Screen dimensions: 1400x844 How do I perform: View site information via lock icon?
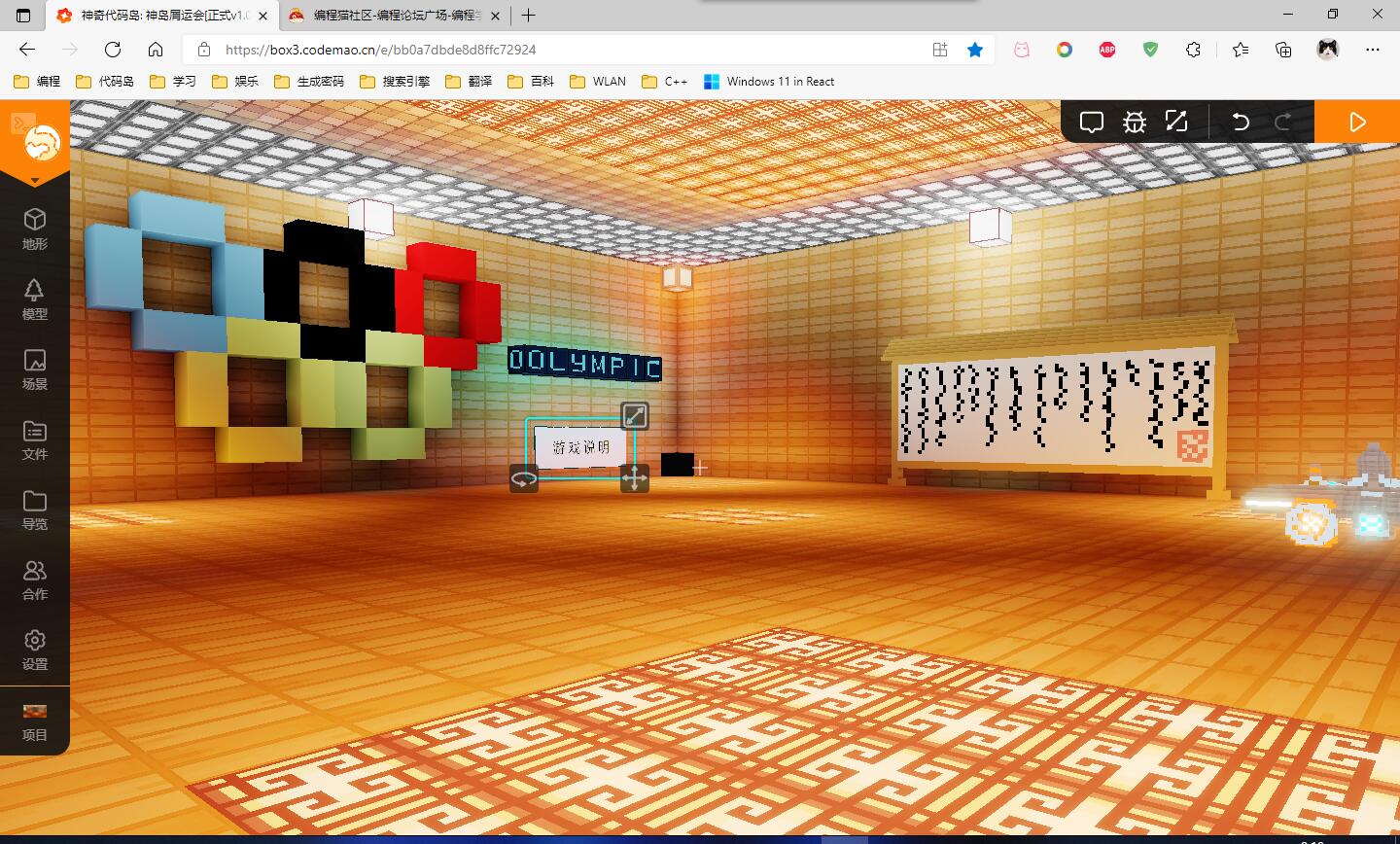[x=203, y=50]
